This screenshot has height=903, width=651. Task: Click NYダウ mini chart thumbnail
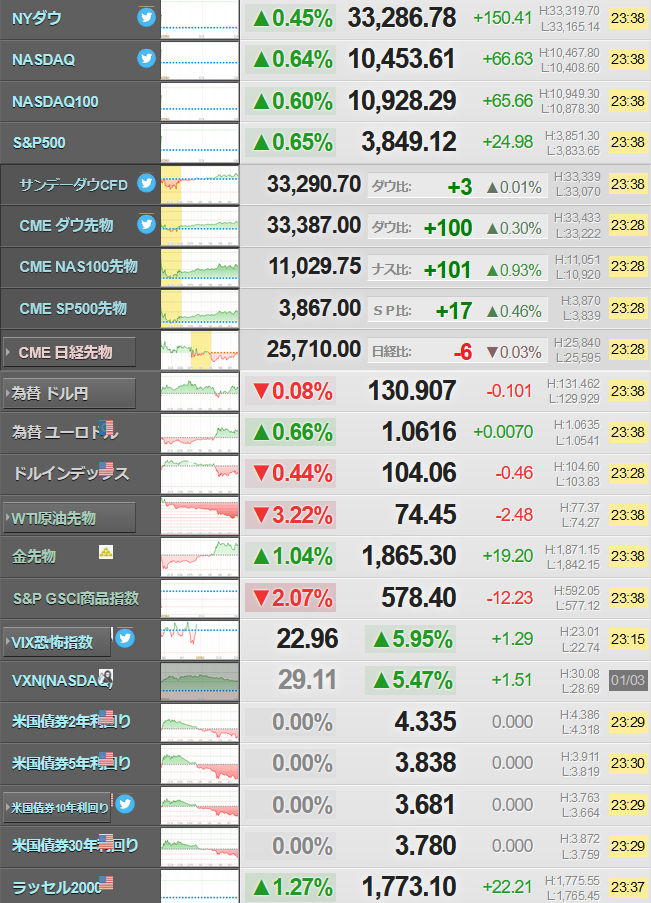[199, 19]
